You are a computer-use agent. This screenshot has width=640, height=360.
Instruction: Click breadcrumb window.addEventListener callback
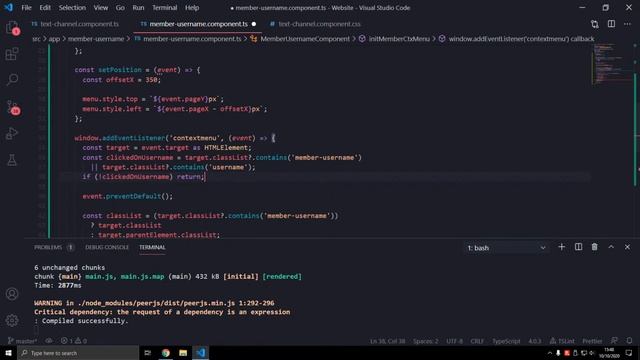tap(516, 39)
